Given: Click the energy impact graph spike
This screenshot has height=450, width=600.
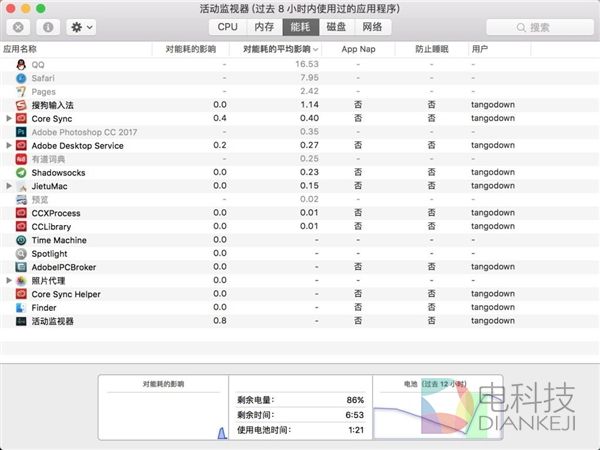Looking at the screenshot, I should click(222, 433).
